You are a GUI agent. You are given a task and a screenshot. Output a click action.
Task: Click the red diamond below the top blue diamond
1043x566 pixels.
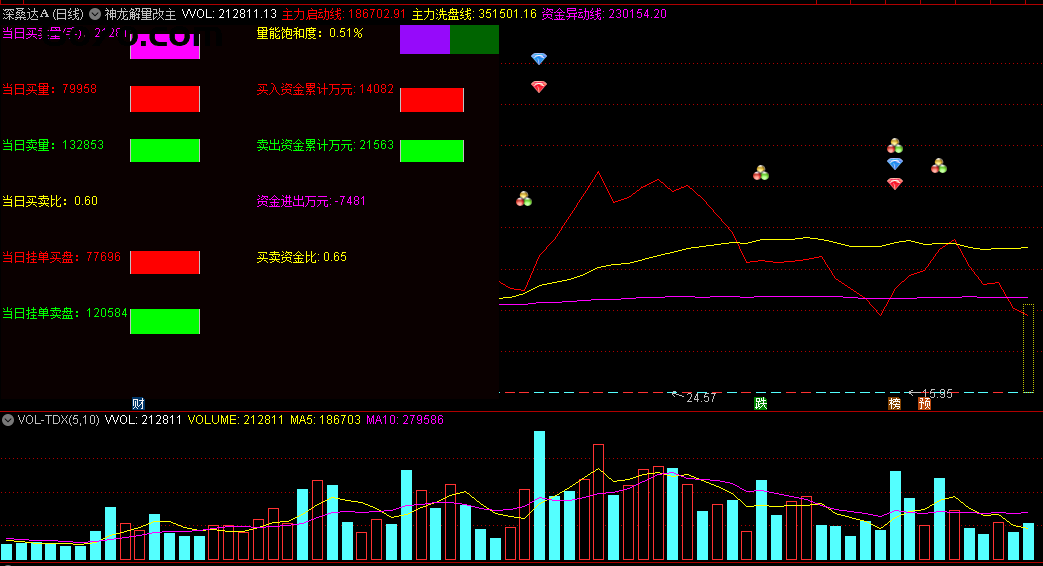[539, 86]
